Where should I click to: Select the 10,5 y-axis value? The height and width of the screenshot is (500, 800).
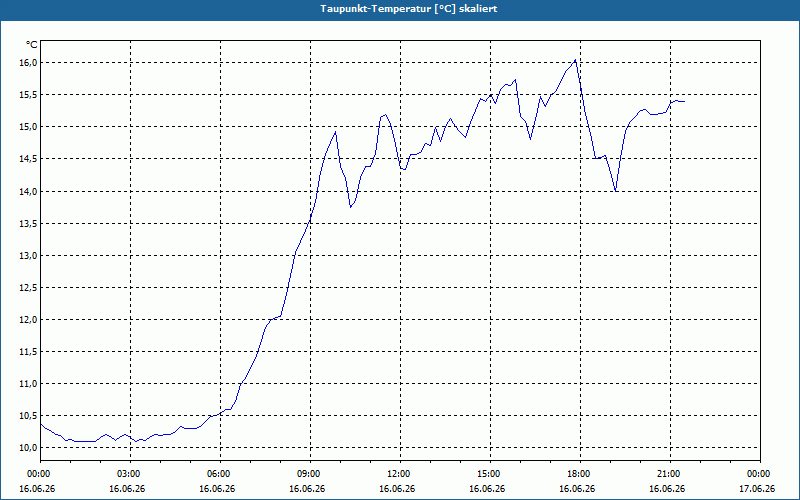pyautogui.click(x=29, y=416)
